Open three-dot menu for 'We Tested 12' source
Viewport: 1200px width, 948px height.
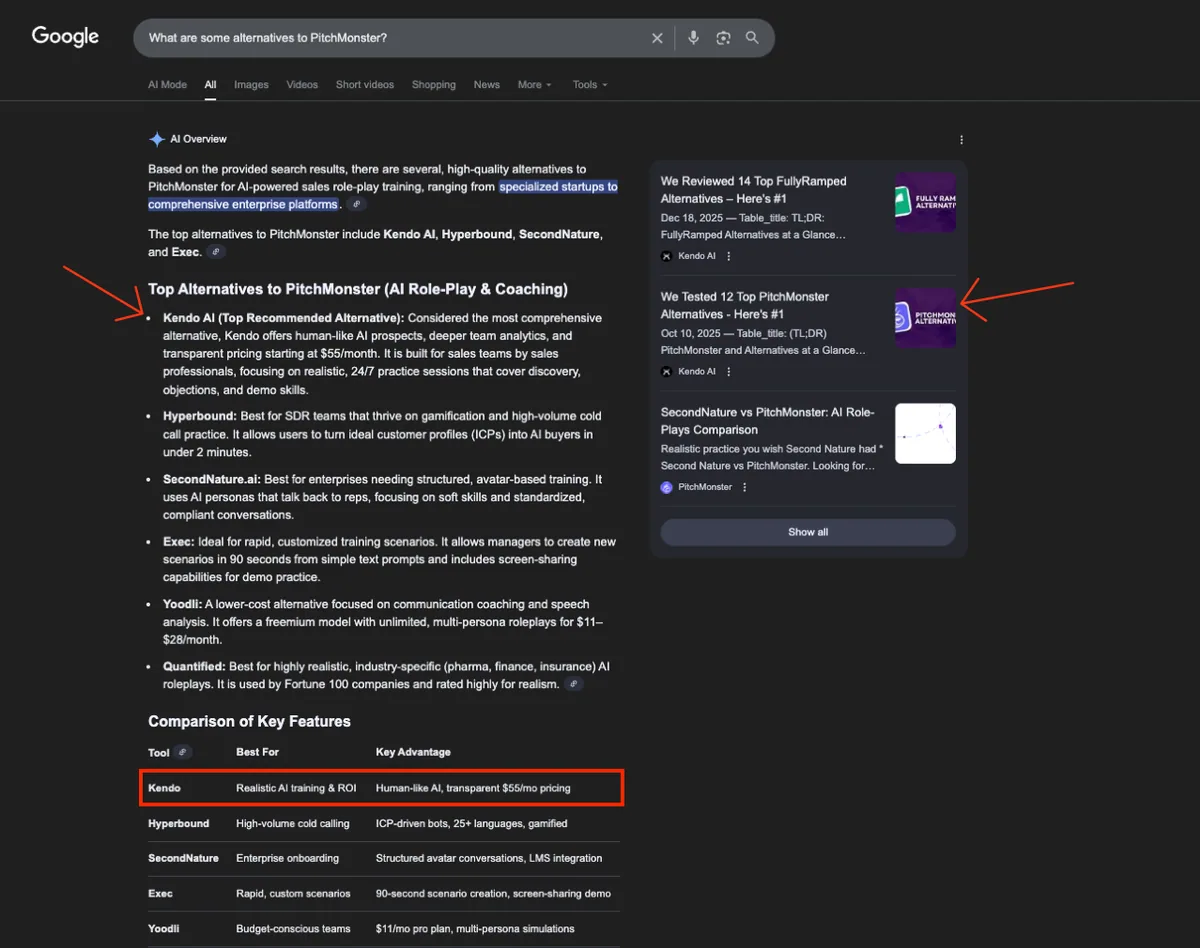click(728, 372)
